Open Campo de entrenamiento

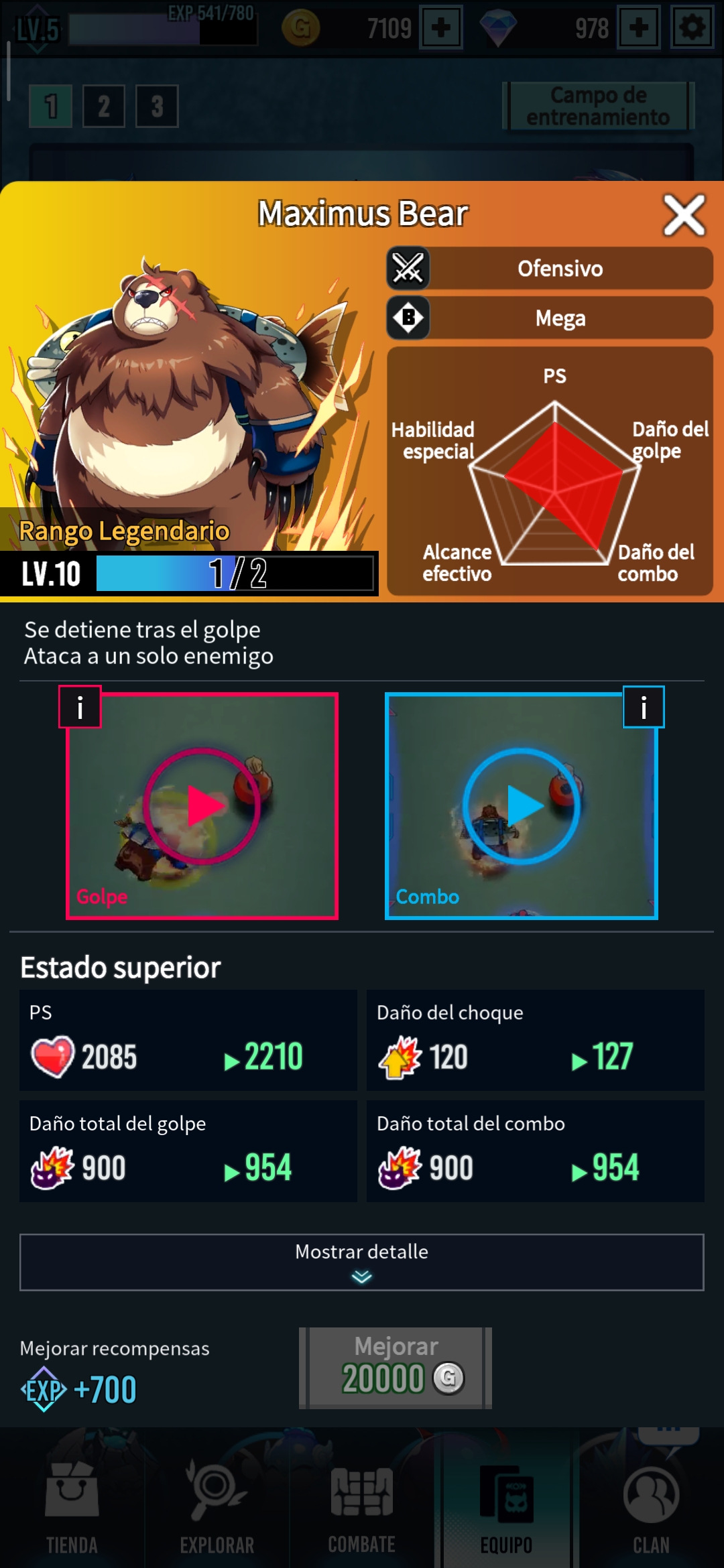(599, 106)
